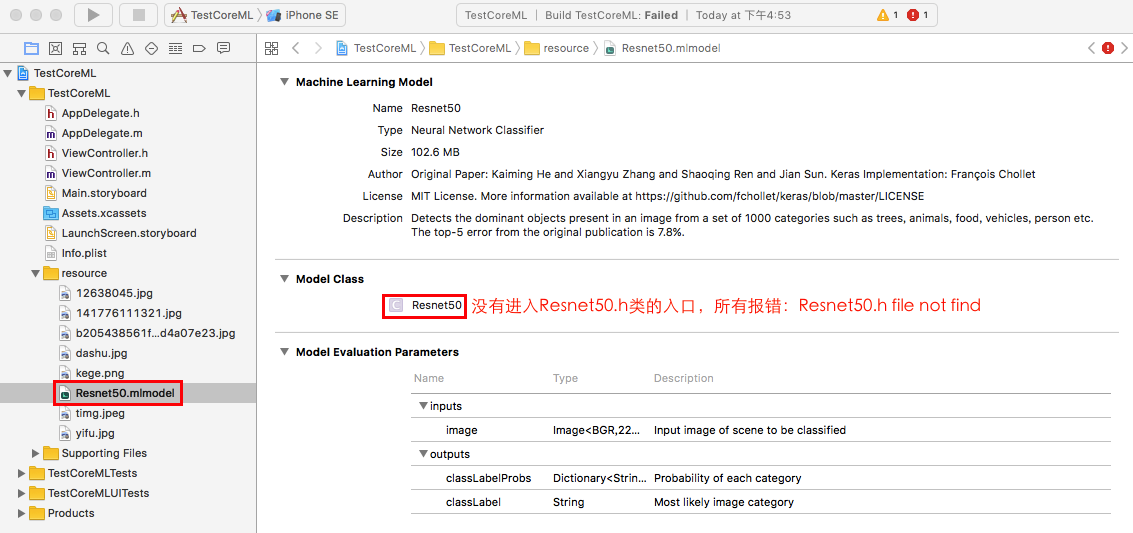Open the Issue navigator warning icon
The image size is (1133, 533).
(x=127, y=48)
